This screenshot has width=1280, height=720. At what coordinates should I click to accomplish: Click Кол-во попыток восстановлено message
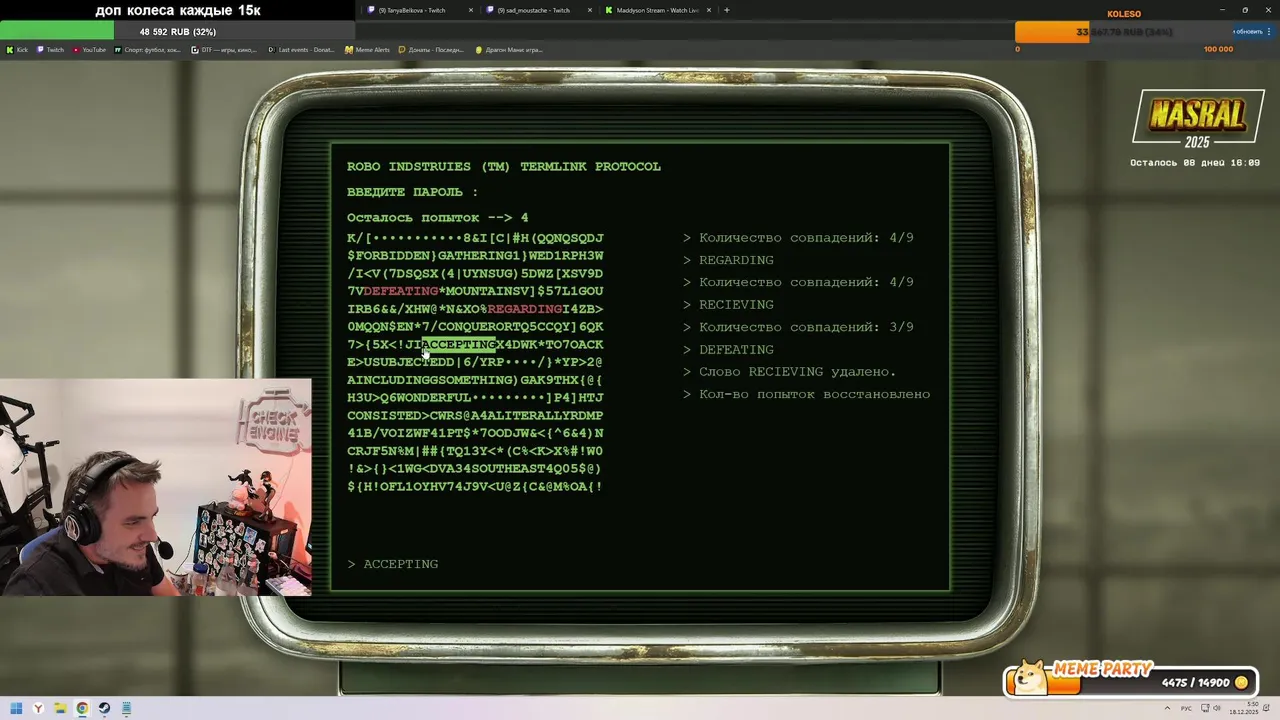(x=806, y=394)
